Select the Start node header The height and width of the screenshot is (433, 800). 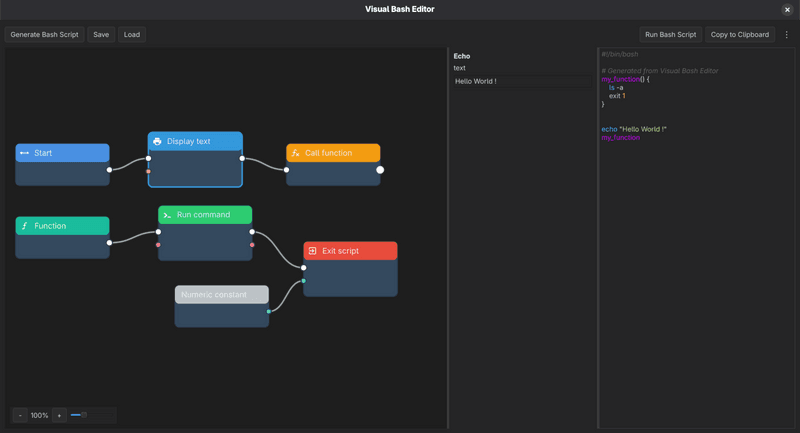[x=62, y=153]
